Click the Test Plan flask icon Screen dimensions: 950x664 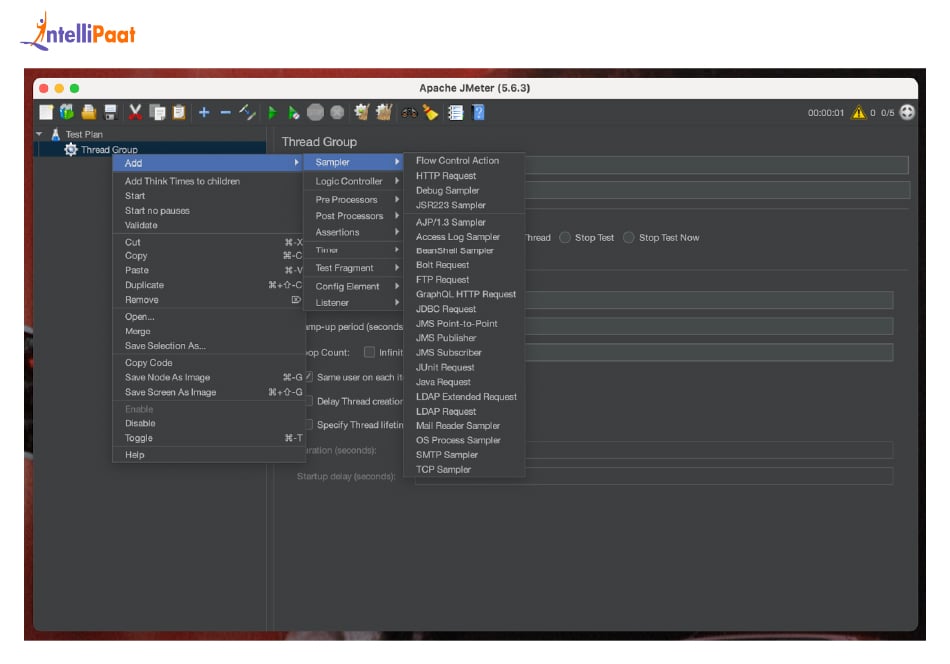(56, 134)
